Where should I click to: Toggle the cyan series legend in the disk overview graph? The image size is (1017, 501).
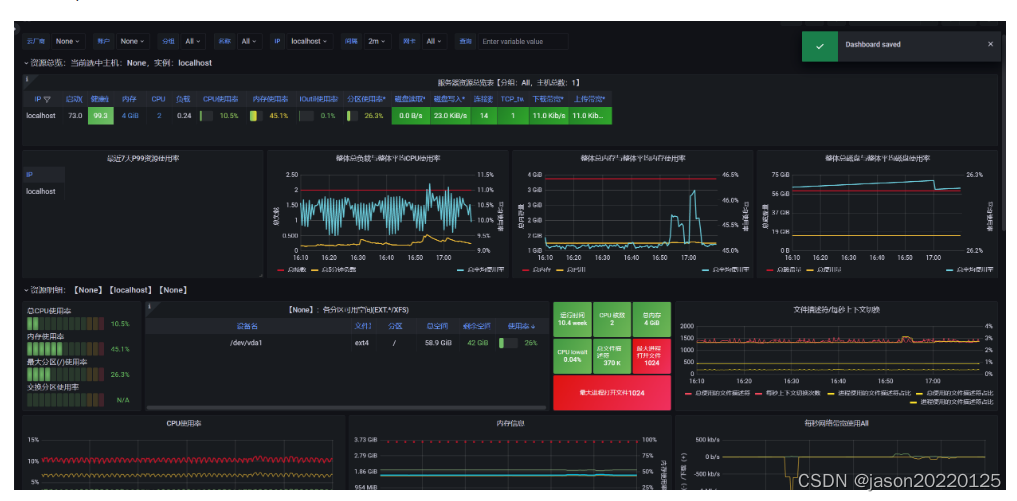click(x=970, y=269)
